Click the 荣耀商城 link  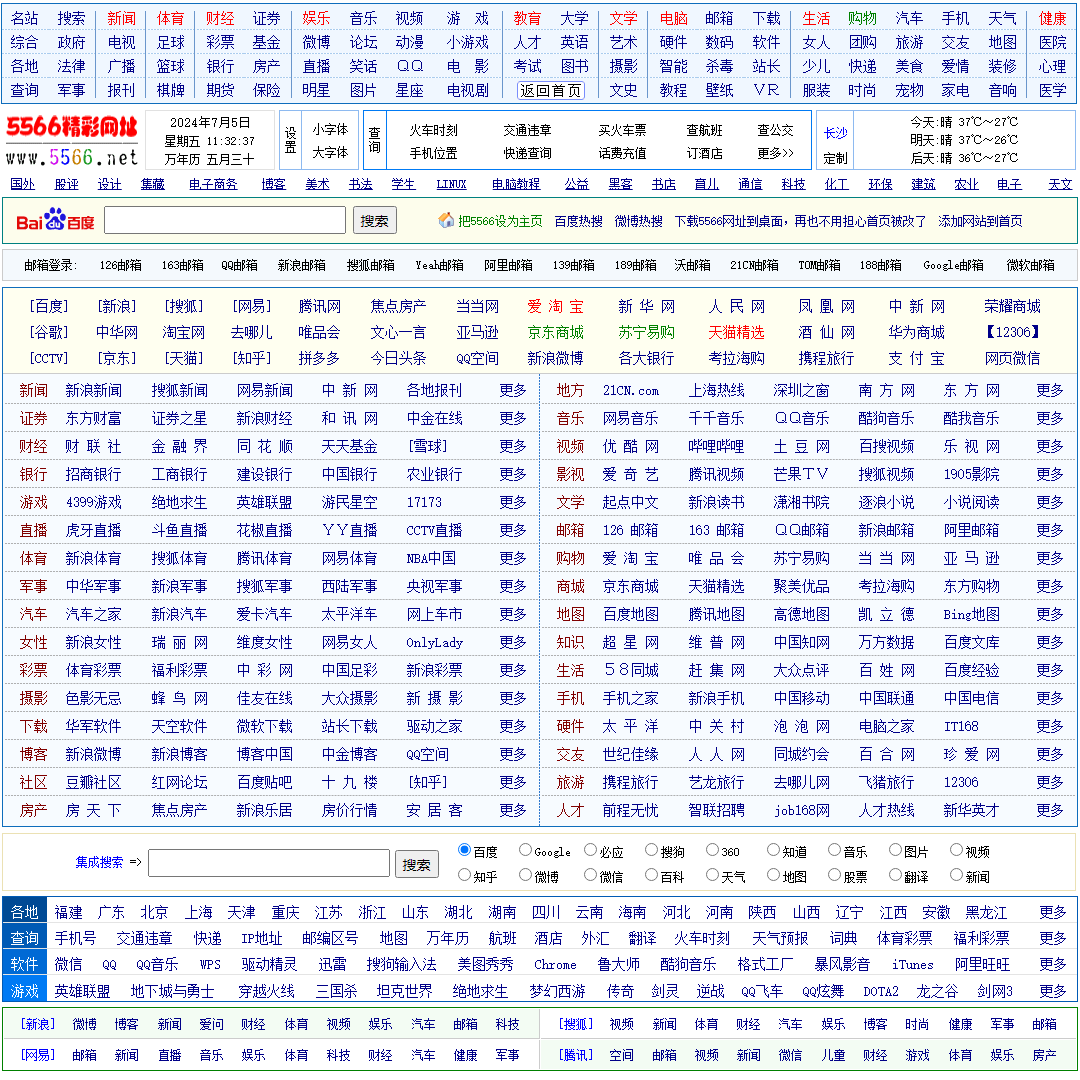click(x=1012, y=307)
